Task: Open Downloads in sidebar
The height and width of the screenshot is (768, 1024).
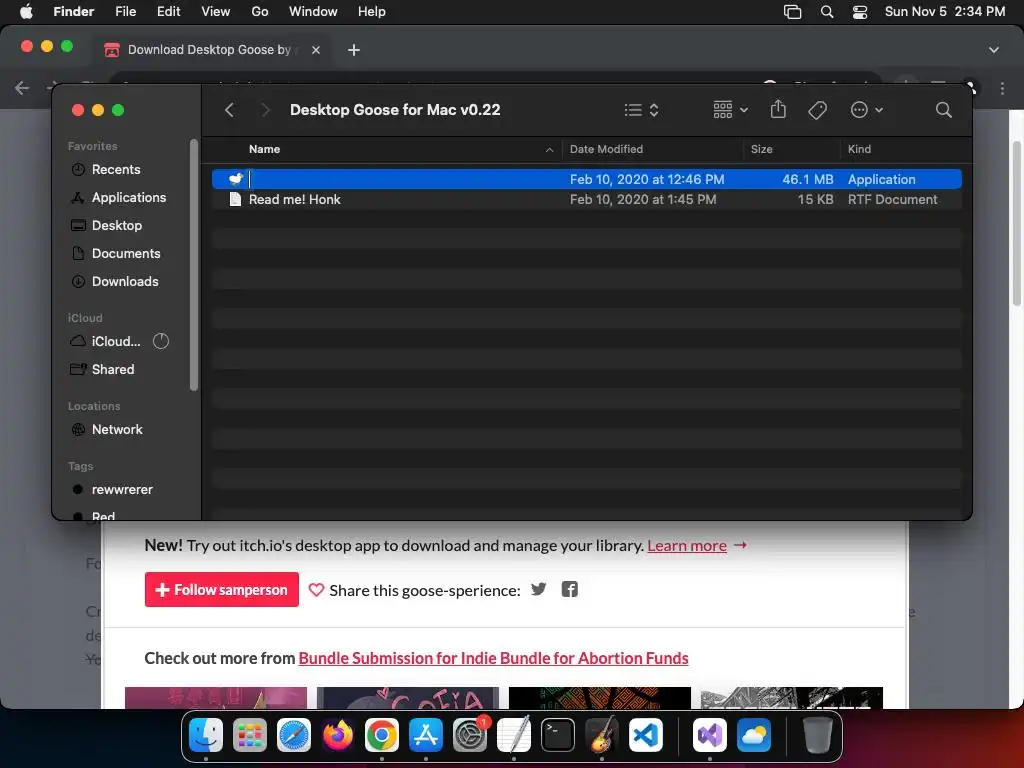Action: [125, 281]
